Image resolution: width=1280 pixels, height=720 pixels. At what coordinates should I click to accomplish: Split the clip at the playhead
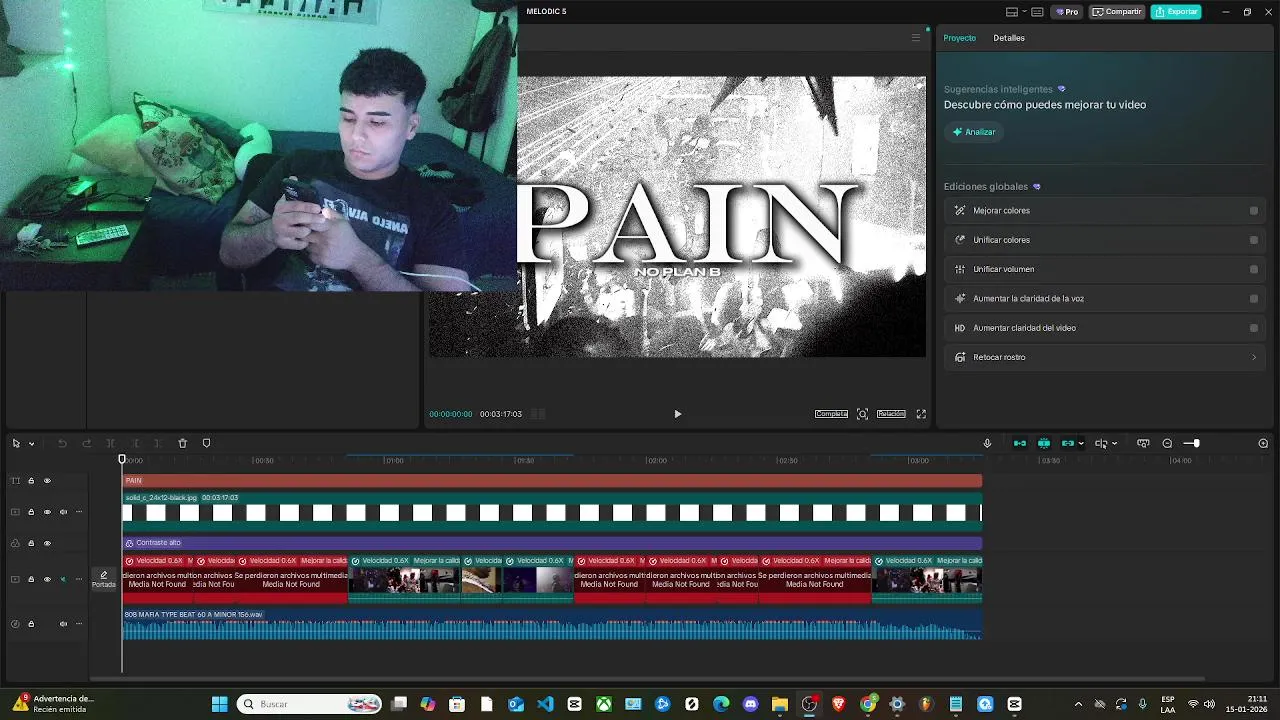(110, 443)
